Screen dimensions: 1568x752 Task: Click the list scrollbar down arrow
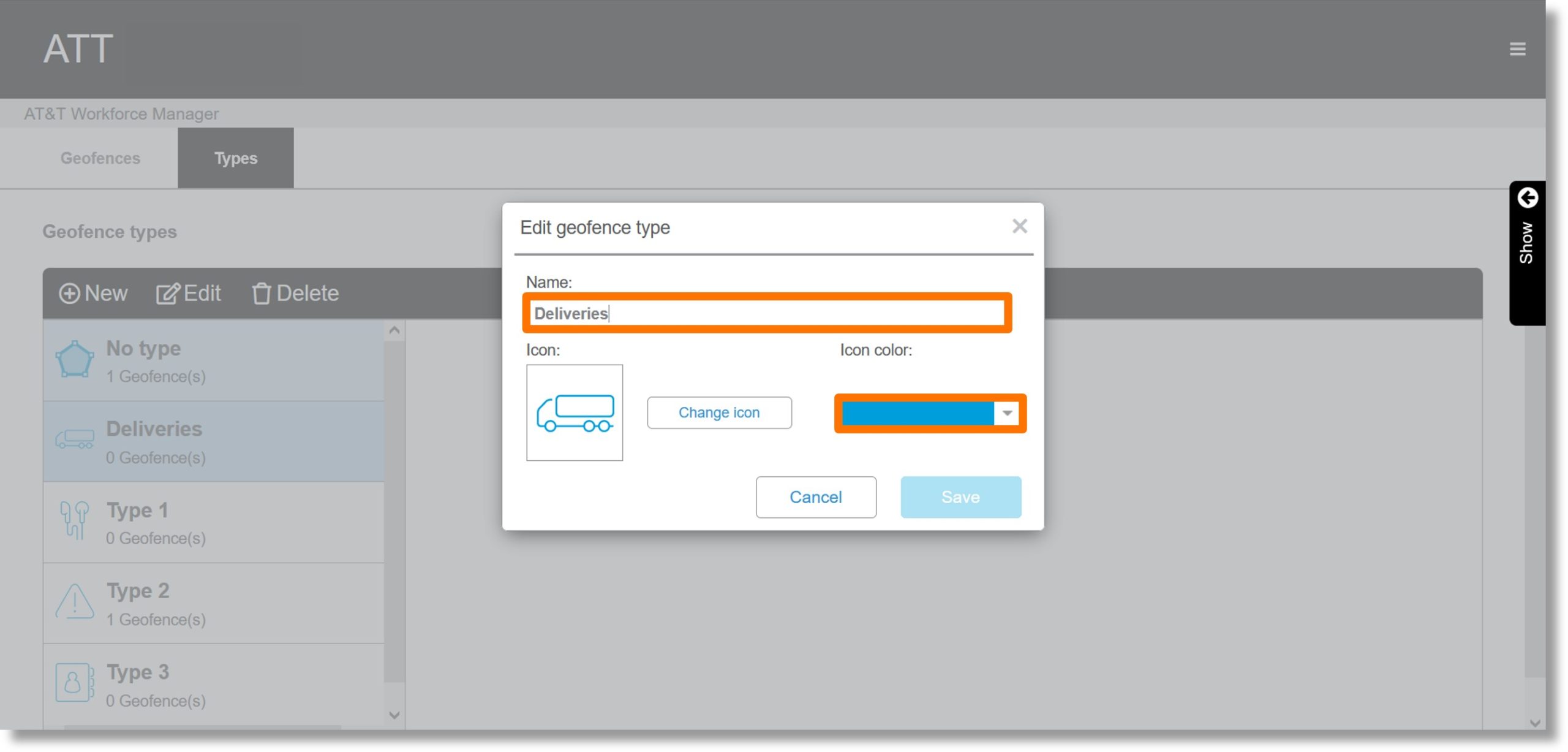click(x=394, y=715)
